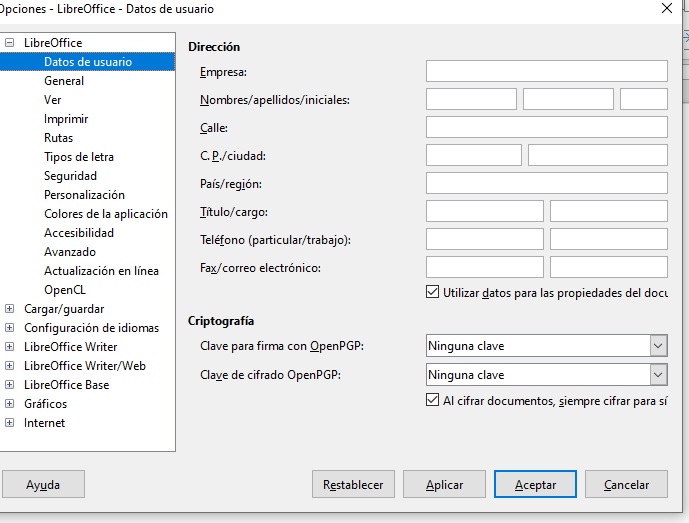The height and width of the screenshot is (523, 689).
Task: Focus the Nombres first-name field
Action: 471,99
